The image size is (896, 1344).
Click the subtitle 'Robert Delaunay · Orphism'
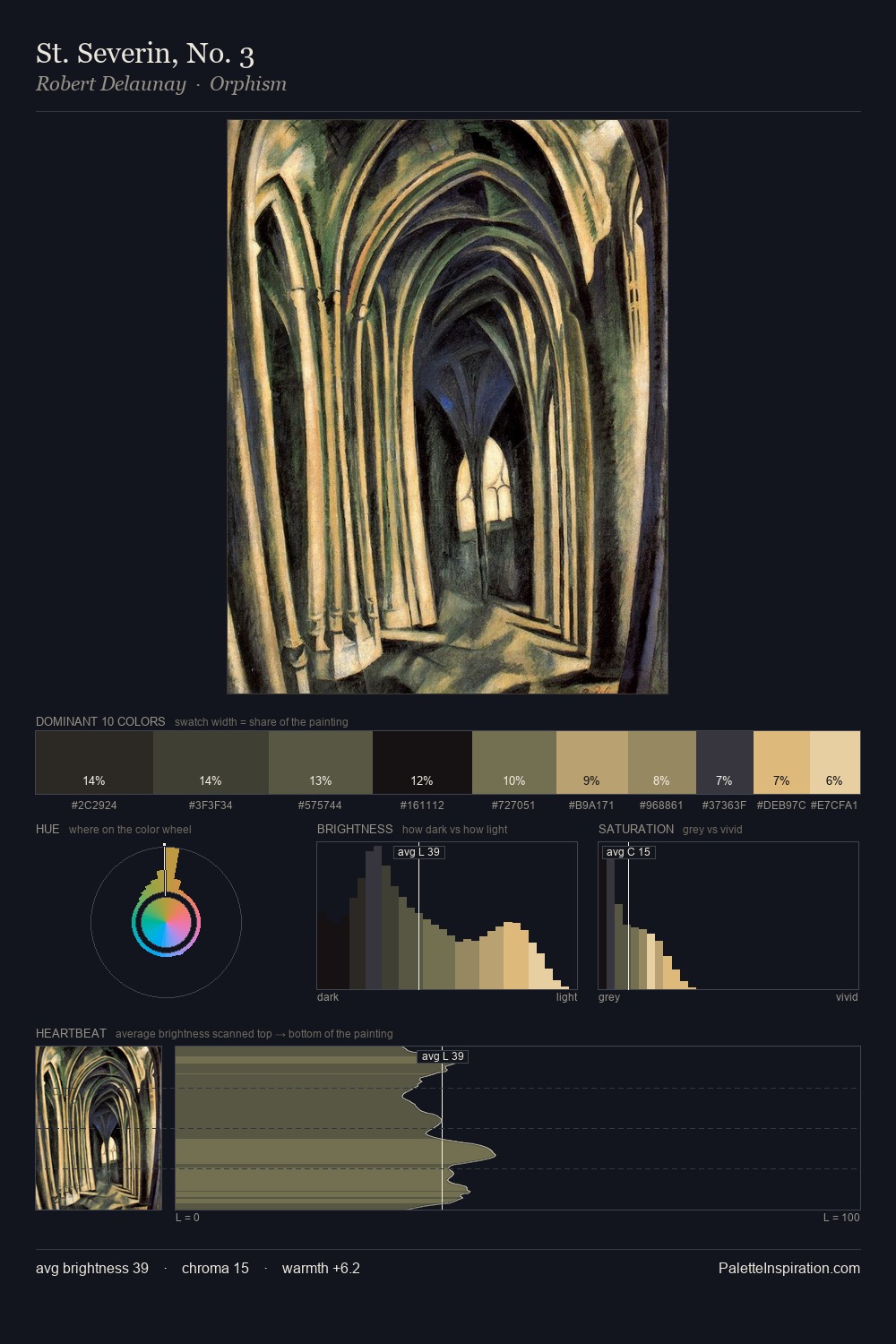(161, 84)
